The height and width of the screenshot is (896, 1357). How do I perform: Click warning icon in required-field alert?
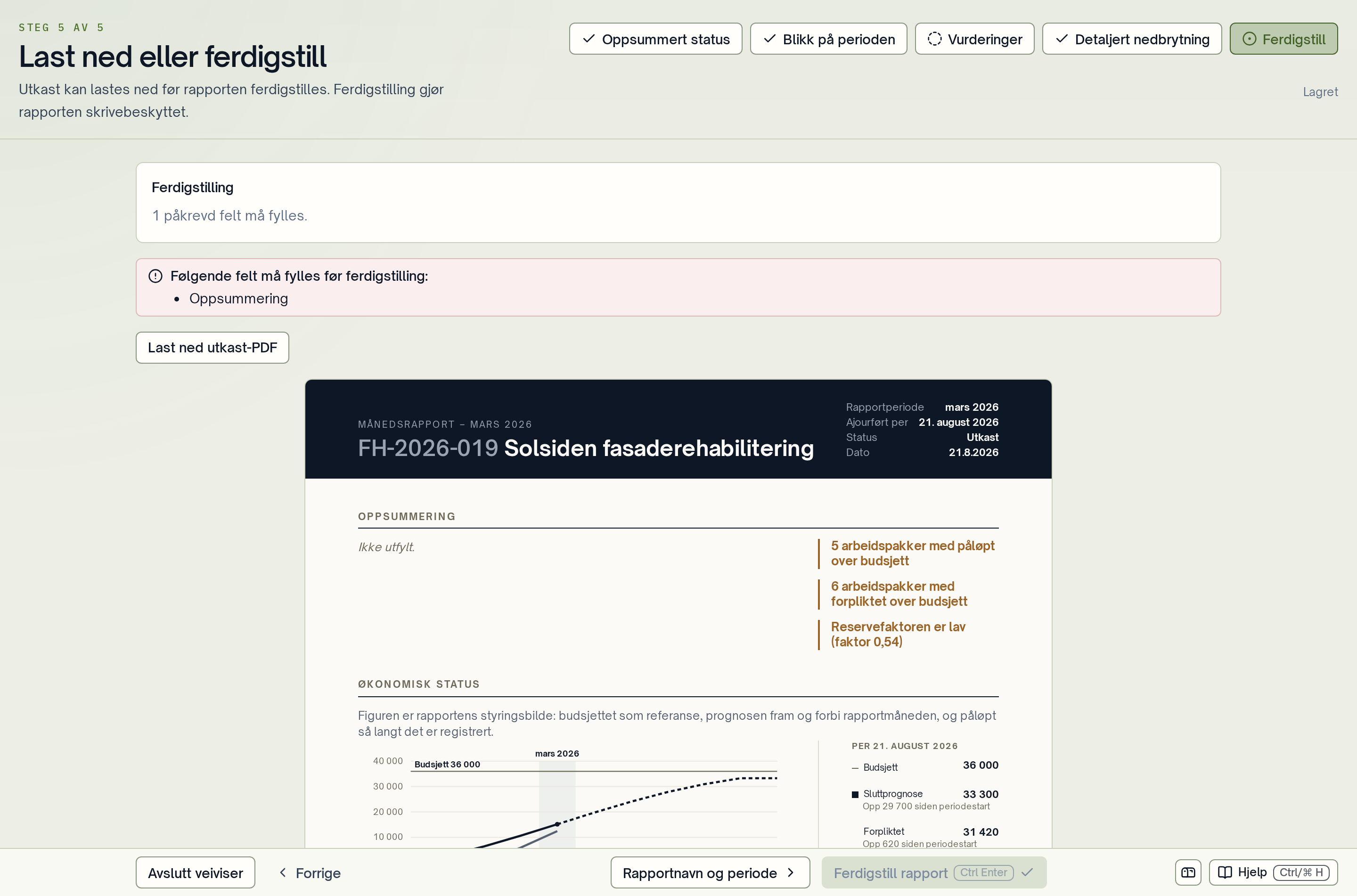pos(155,276)
